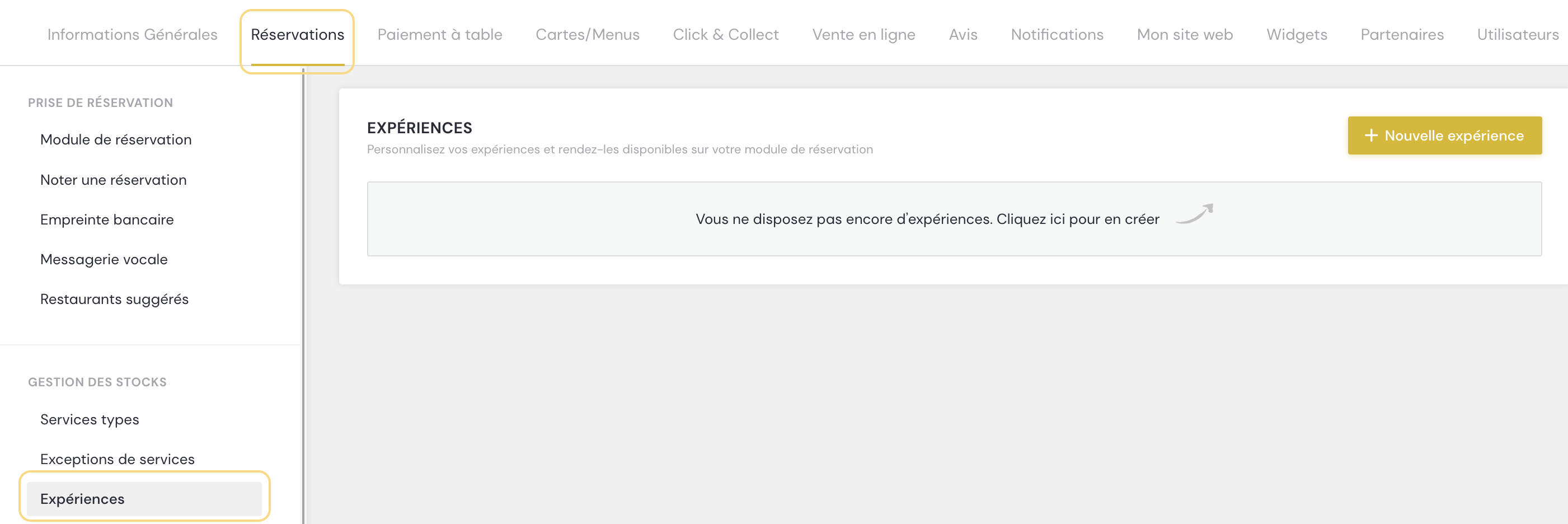Go to Messagerie vocale
This screenshot has height=524, width=1568.
pos(104,259)
